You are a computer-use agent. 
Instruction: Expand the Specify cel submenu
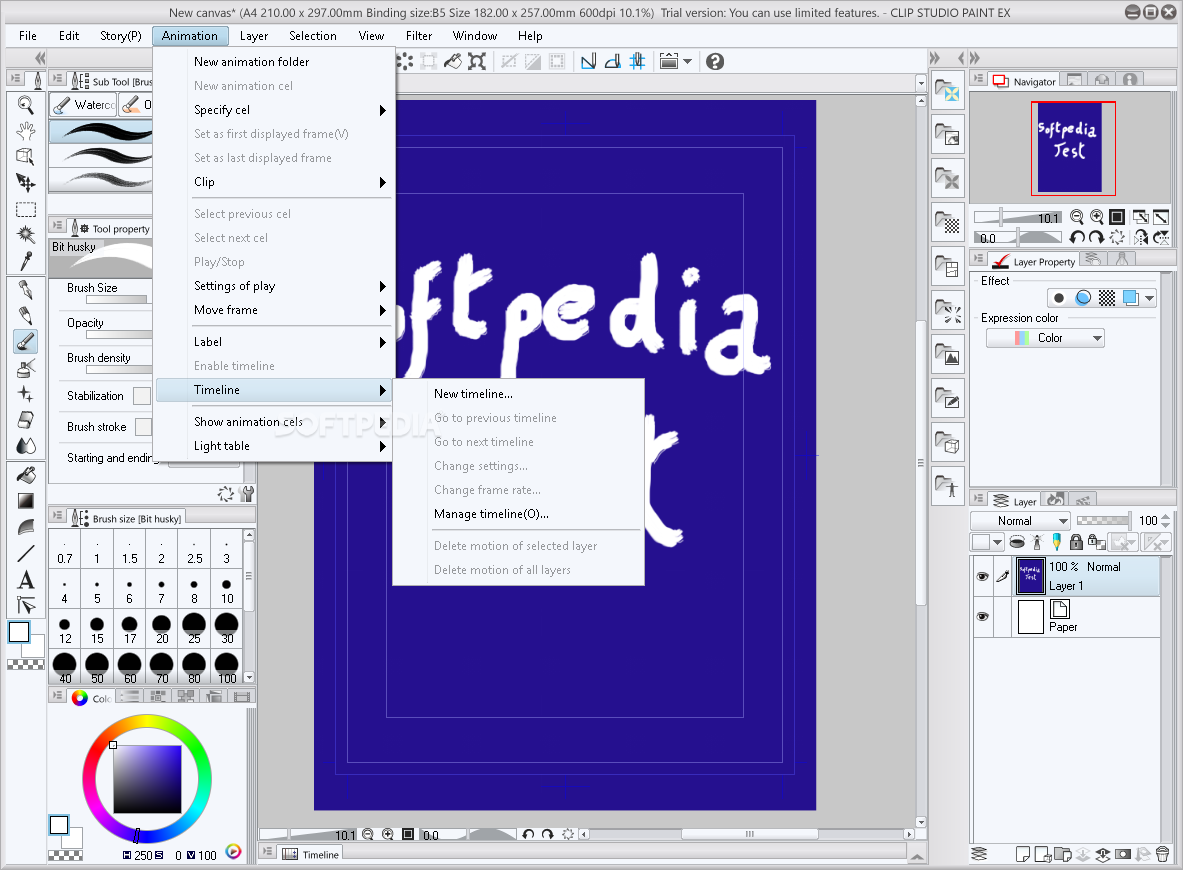tap(275, 110)
